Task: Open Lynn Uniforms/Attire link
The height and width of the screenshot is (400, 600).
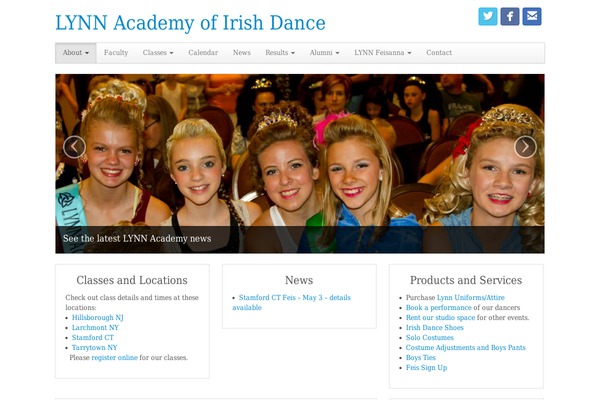Action: click(471, 297)
